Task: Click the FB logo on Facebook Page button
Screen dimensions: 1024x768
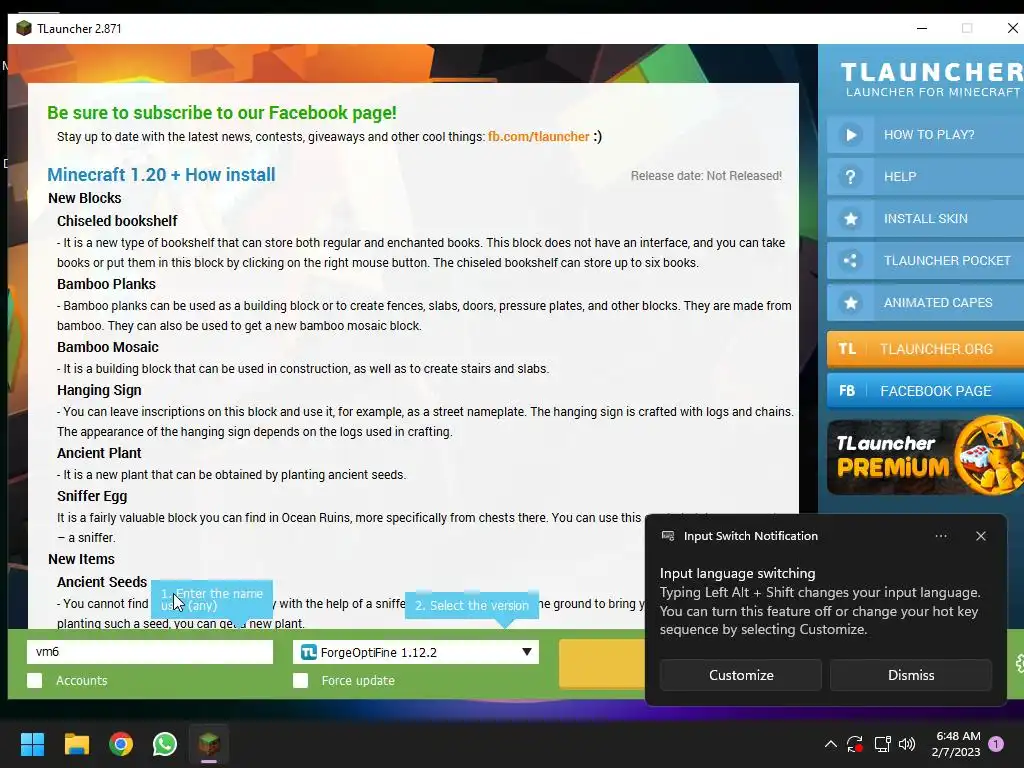Action: [847, 391]
